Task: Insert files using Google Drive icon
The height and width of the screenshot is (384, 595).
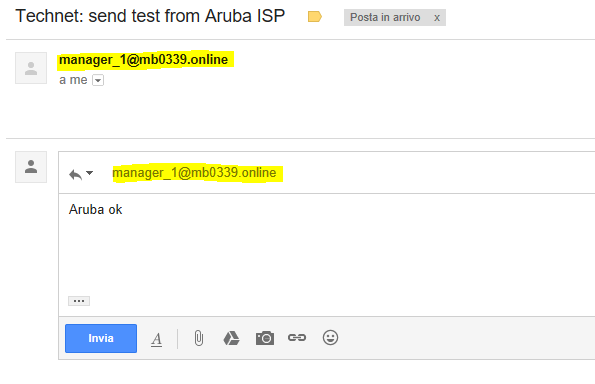Action: (231, 338)
